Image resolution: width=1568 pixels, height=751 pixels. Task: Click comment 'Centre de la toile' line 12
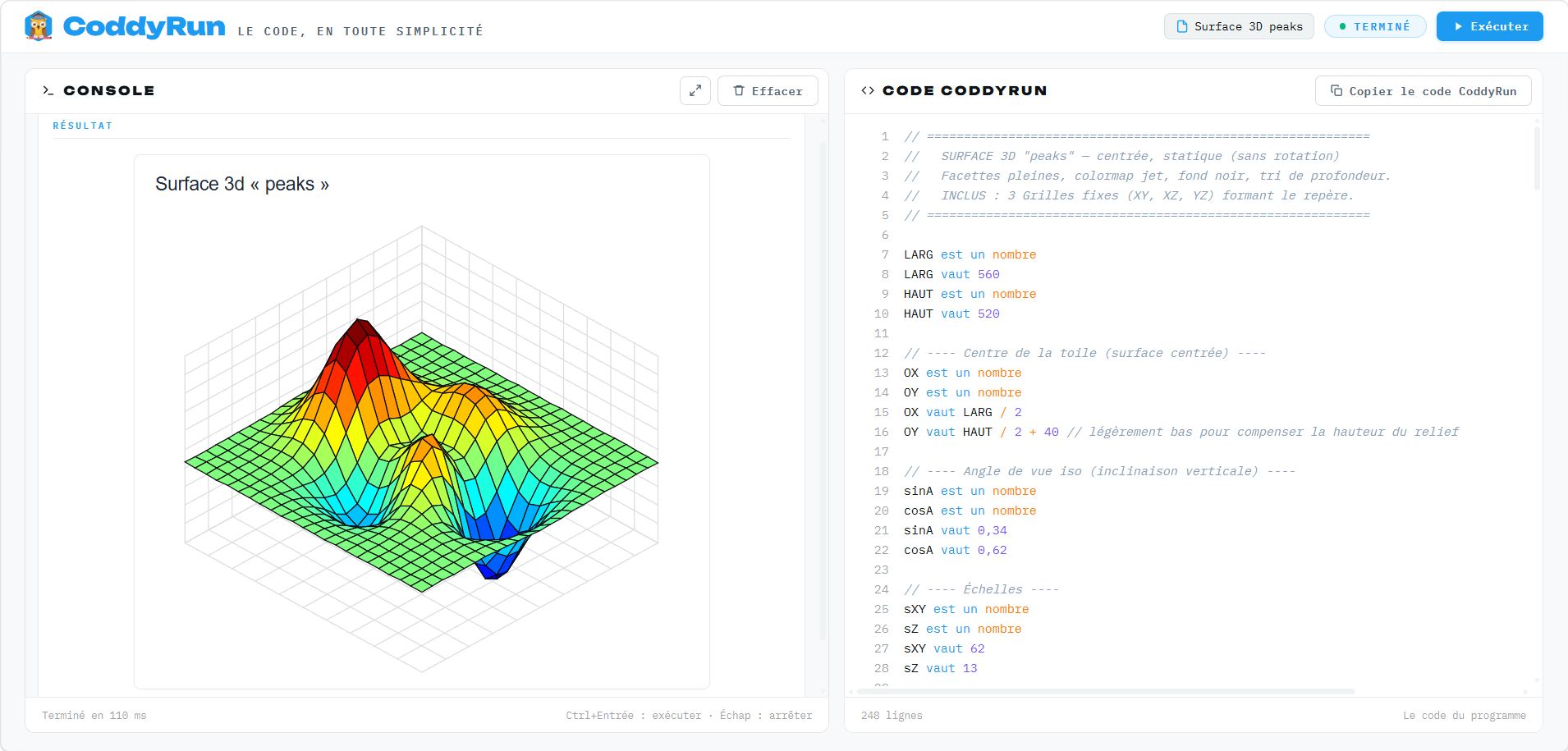[1084, 353]
